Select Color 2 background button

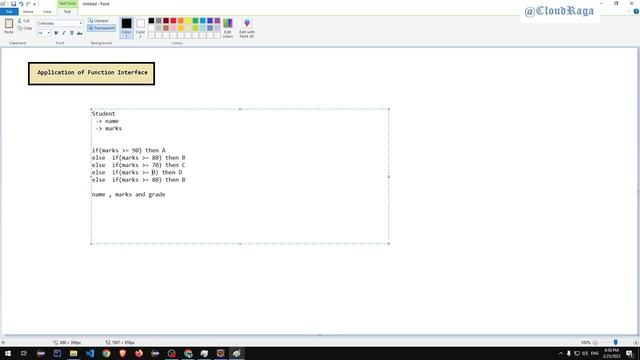(140, 28)
